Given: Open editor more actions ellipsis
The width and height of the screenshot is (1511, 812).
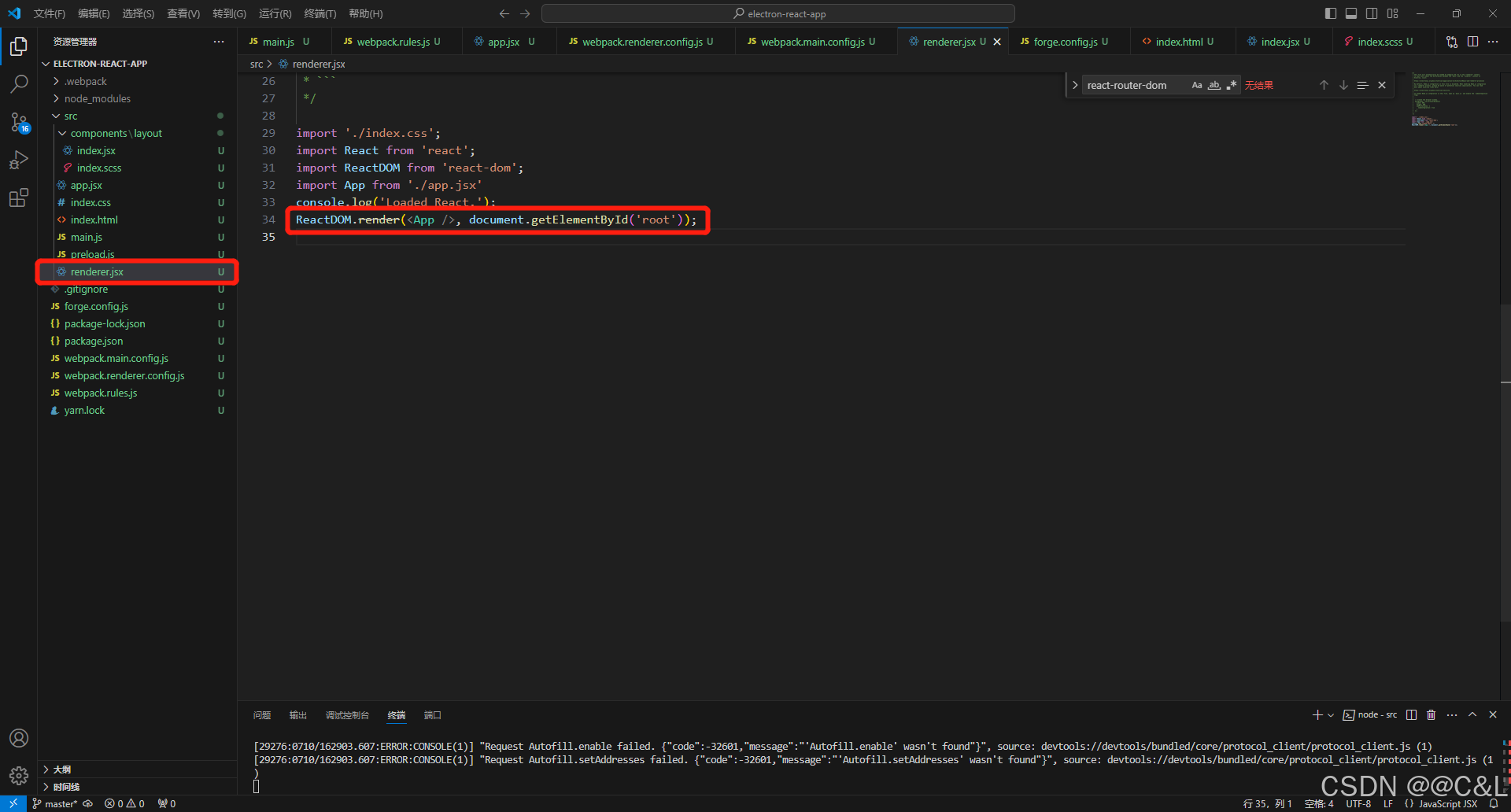Looking at the screenshot, I should coord(1493,42).
